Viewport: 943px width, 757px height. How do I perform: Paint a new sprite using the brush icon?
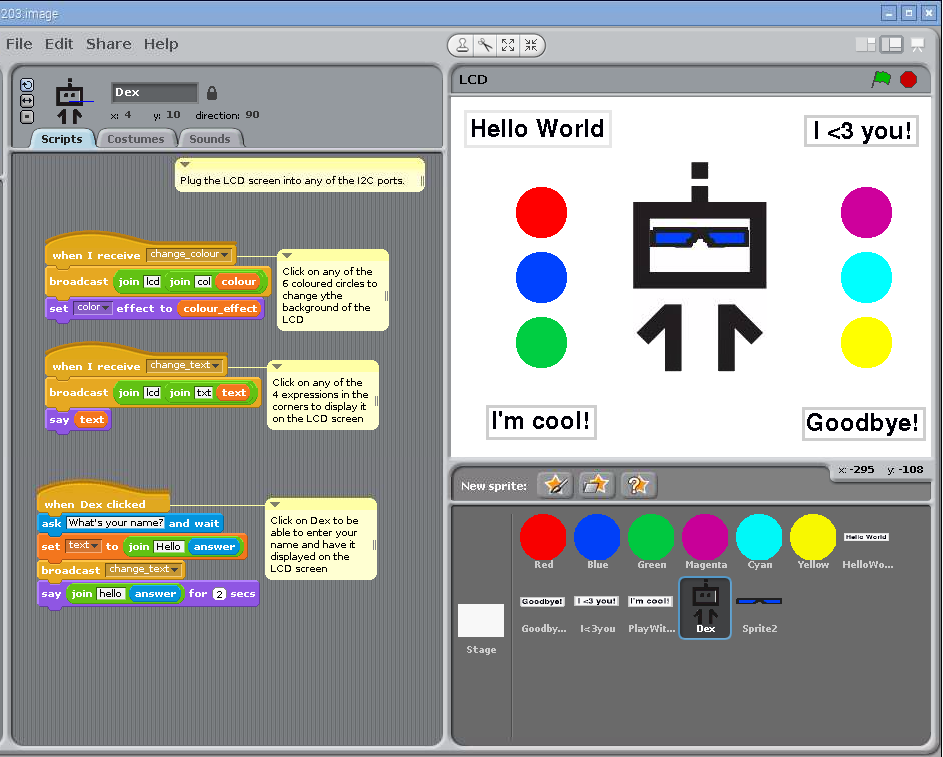(554, 485)
